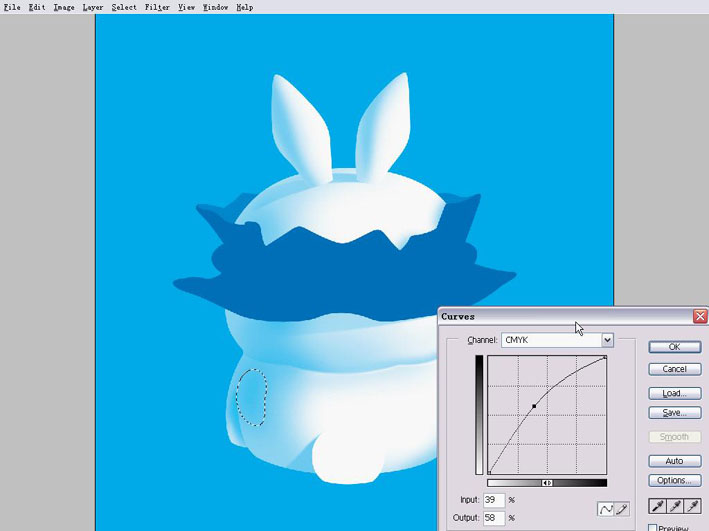
Task: Click the Options... button
Action: [x=675, y=480]
